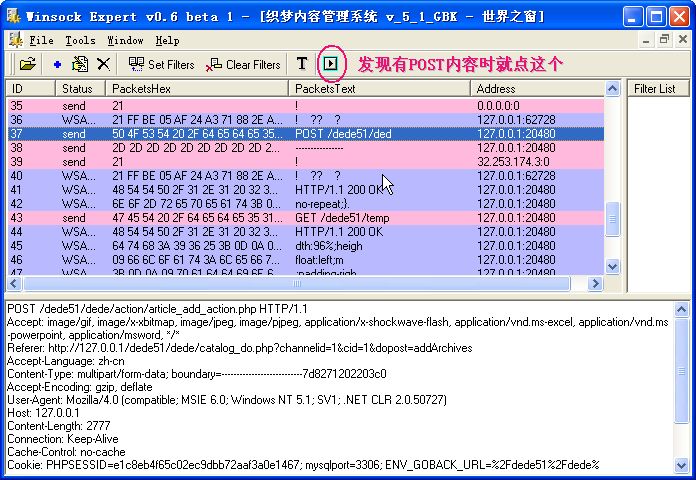Open the Help menu
This screenshot has width=696, height=480.
pos(167,40)
